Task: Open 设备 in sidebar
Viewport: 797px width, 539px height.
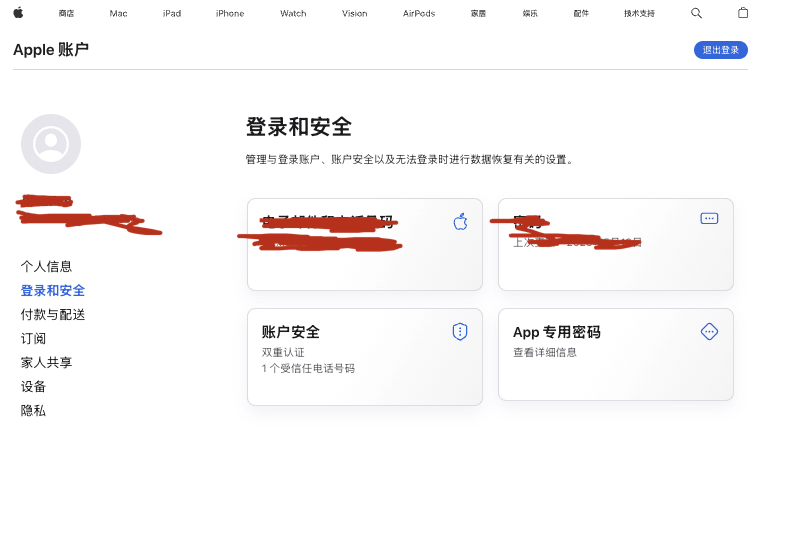Action: click(34, 386)
